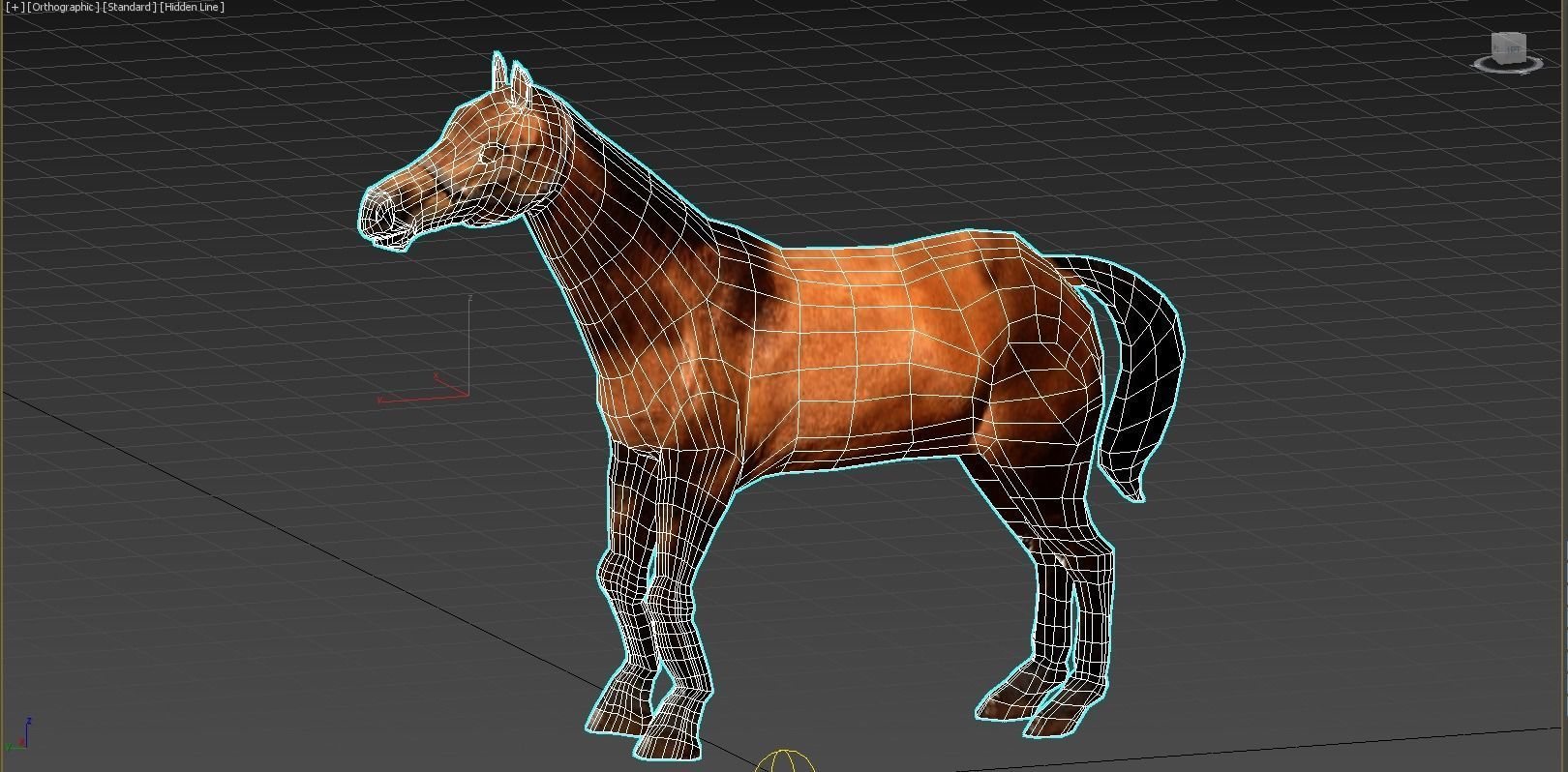Image resolution: width=1568 pixels, height=772 pixels.
Task: Open the [+] viewport general menu
Action: [x=15, y=7]
